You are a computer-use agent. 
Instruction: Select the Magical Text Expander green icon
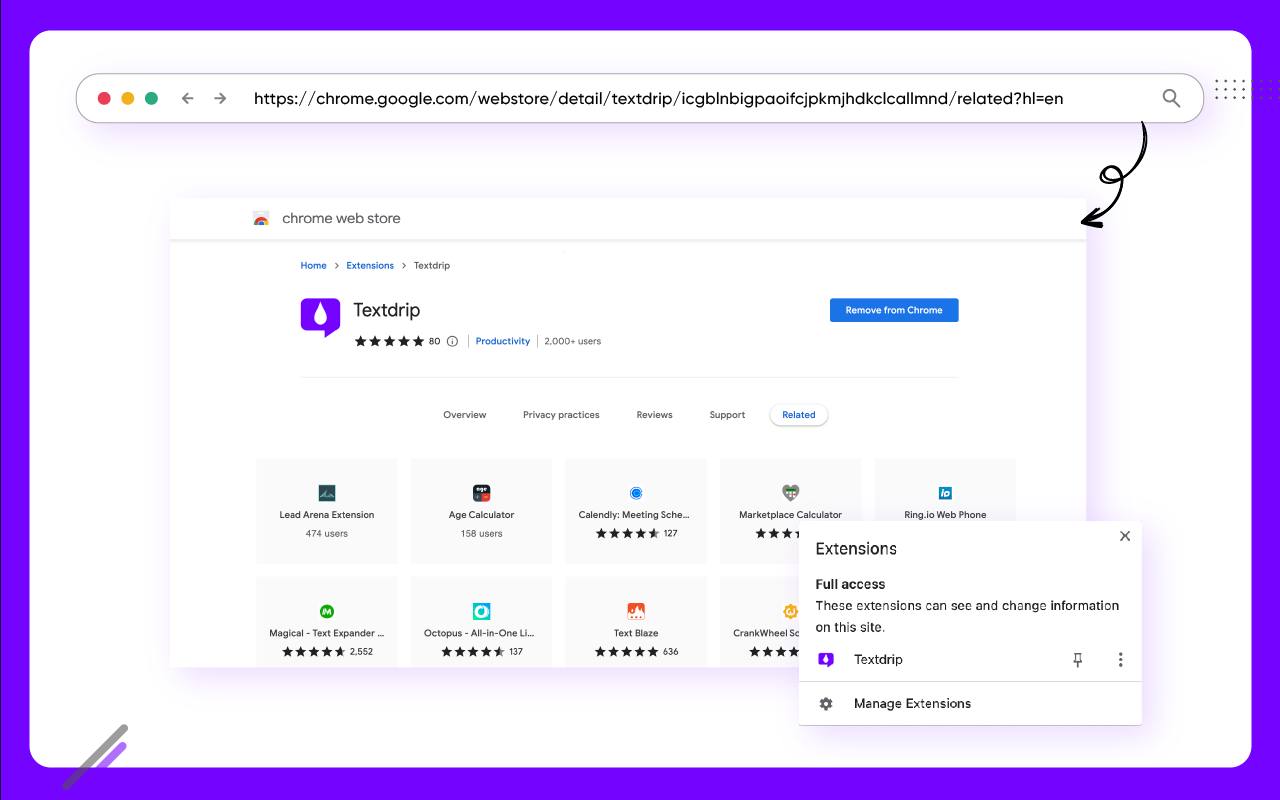tap(326, 610)
